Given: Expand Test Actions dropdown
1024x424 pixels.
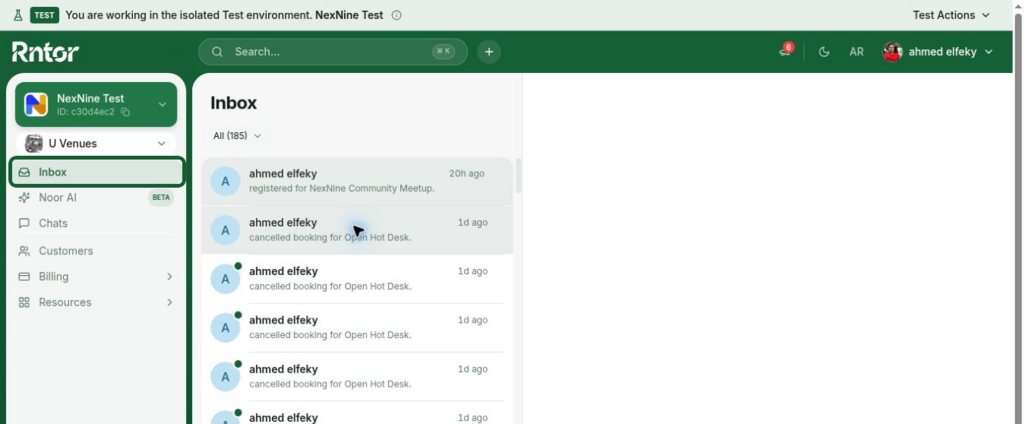Looking at the screenshot, I should pos(952,15).
